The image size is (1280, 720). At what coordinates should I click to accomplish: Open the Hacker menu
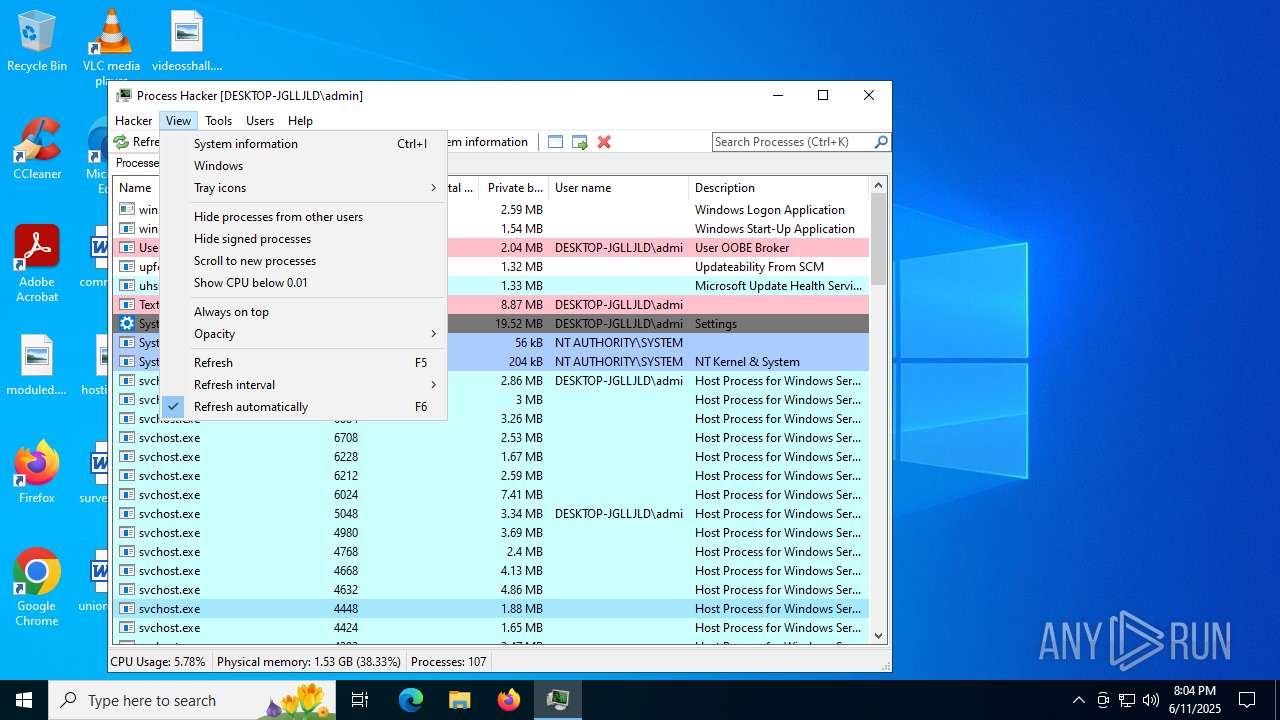134,121
